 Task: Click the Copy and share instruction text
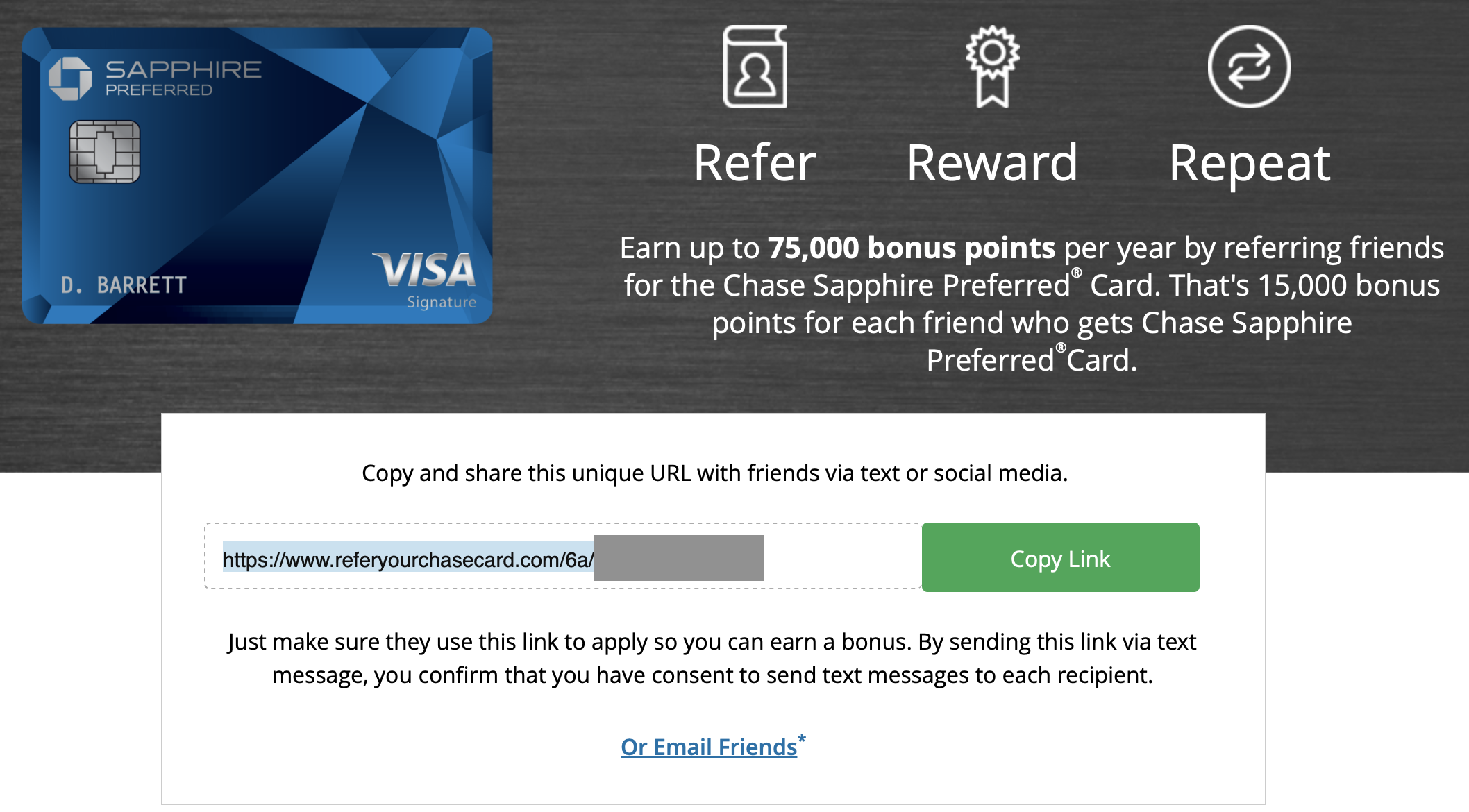714,473
